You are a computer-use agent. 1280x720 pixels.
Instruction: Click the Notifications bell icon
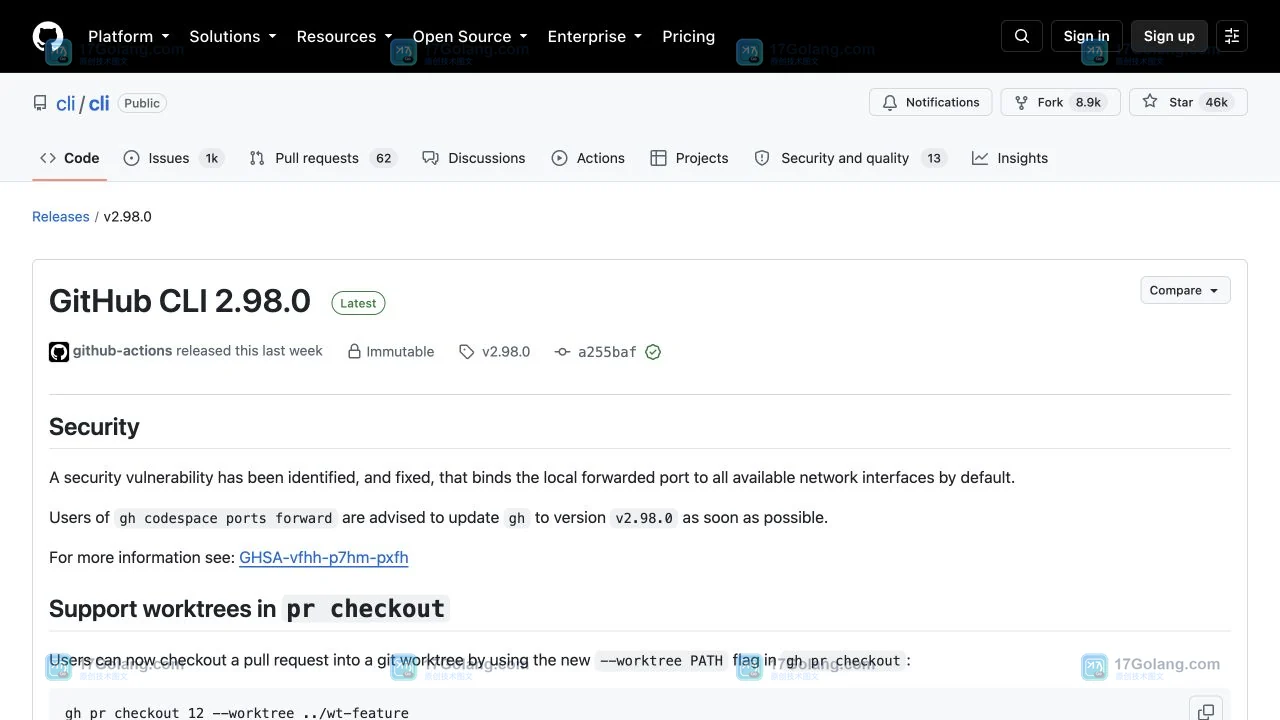tap(890, 102)
